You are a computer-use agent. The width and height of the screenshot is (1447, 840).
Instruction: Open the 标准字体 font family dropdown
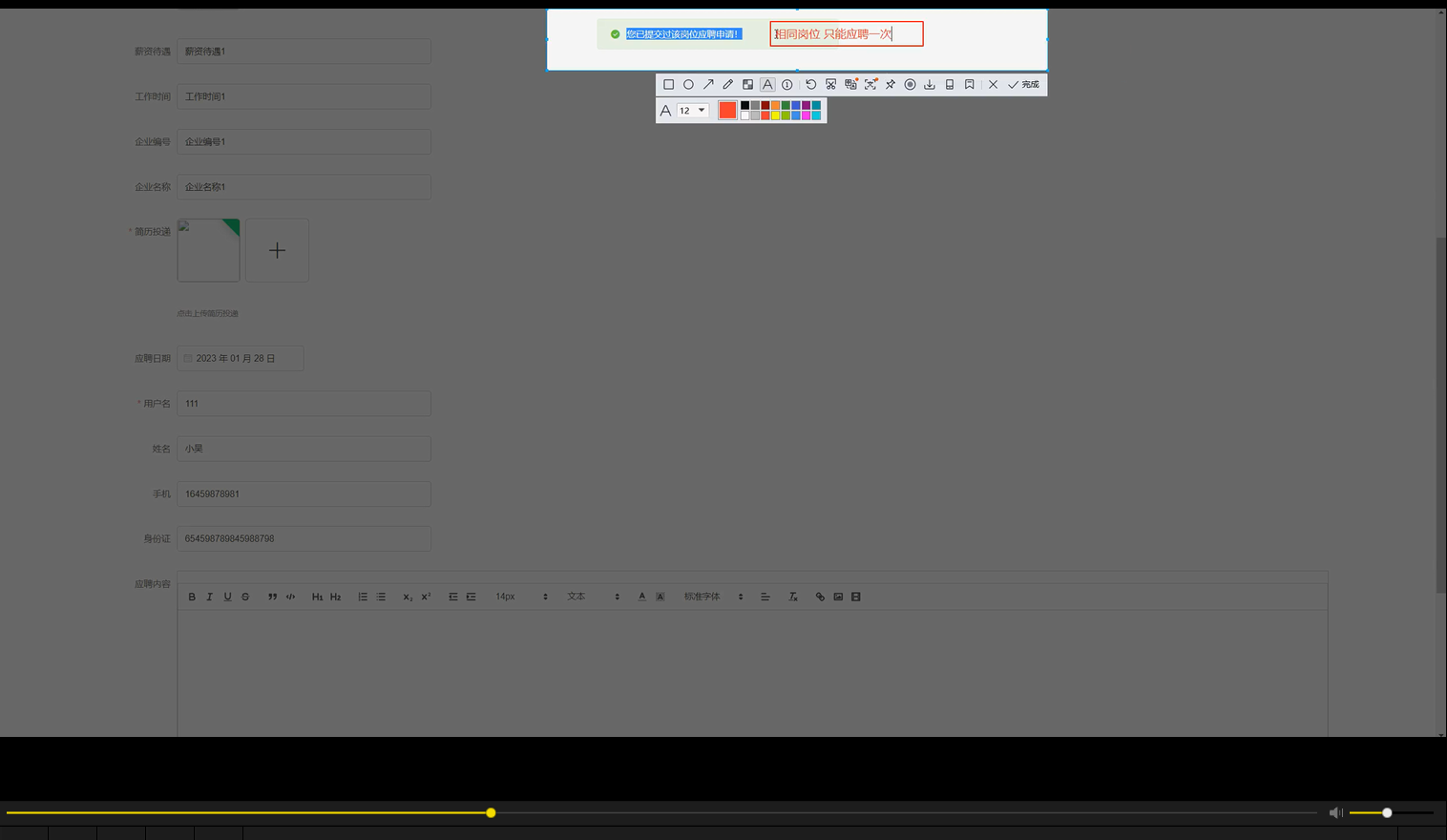(713, 597)
